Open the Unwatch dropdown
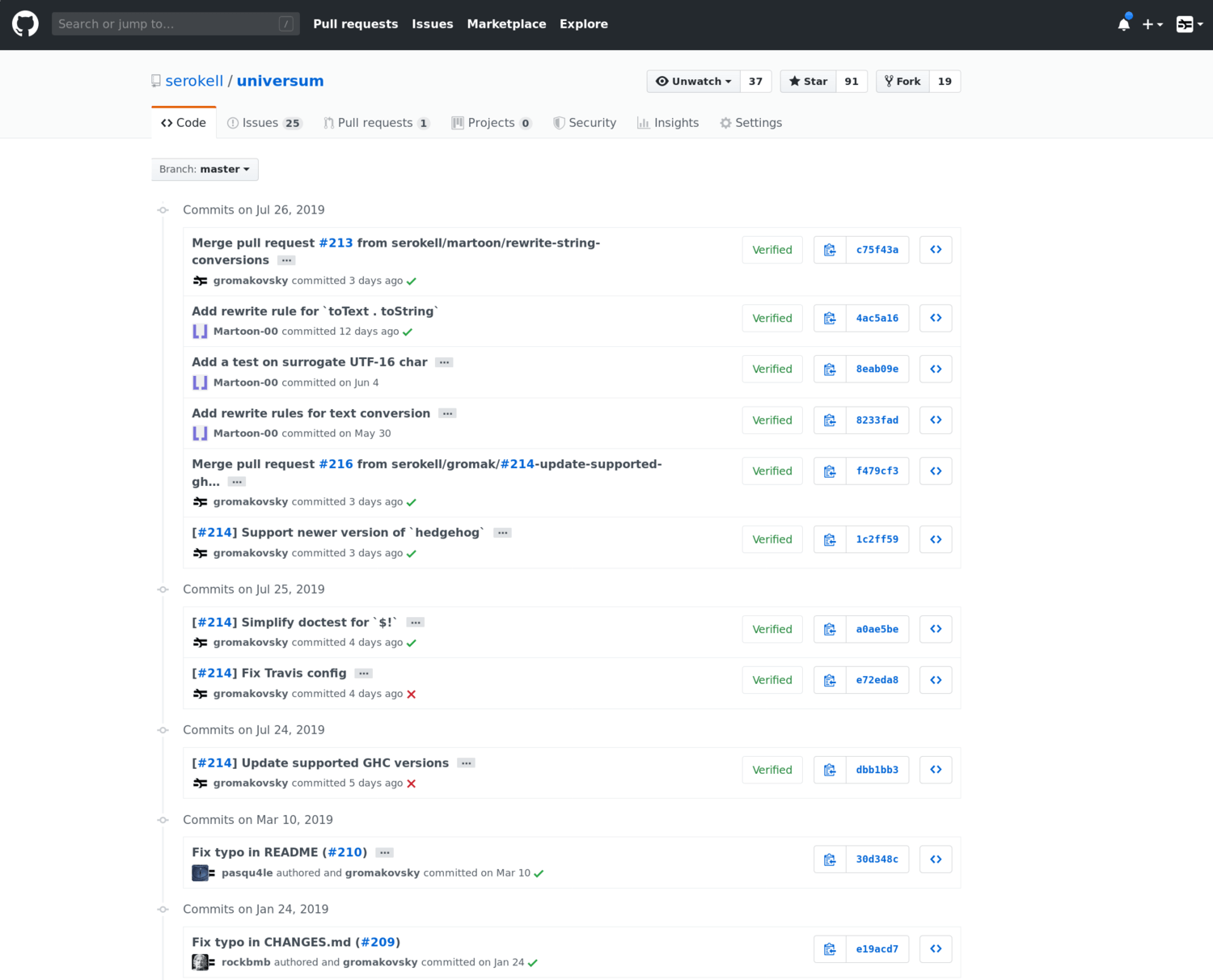The image size is (1213, 980). point(693,81)
